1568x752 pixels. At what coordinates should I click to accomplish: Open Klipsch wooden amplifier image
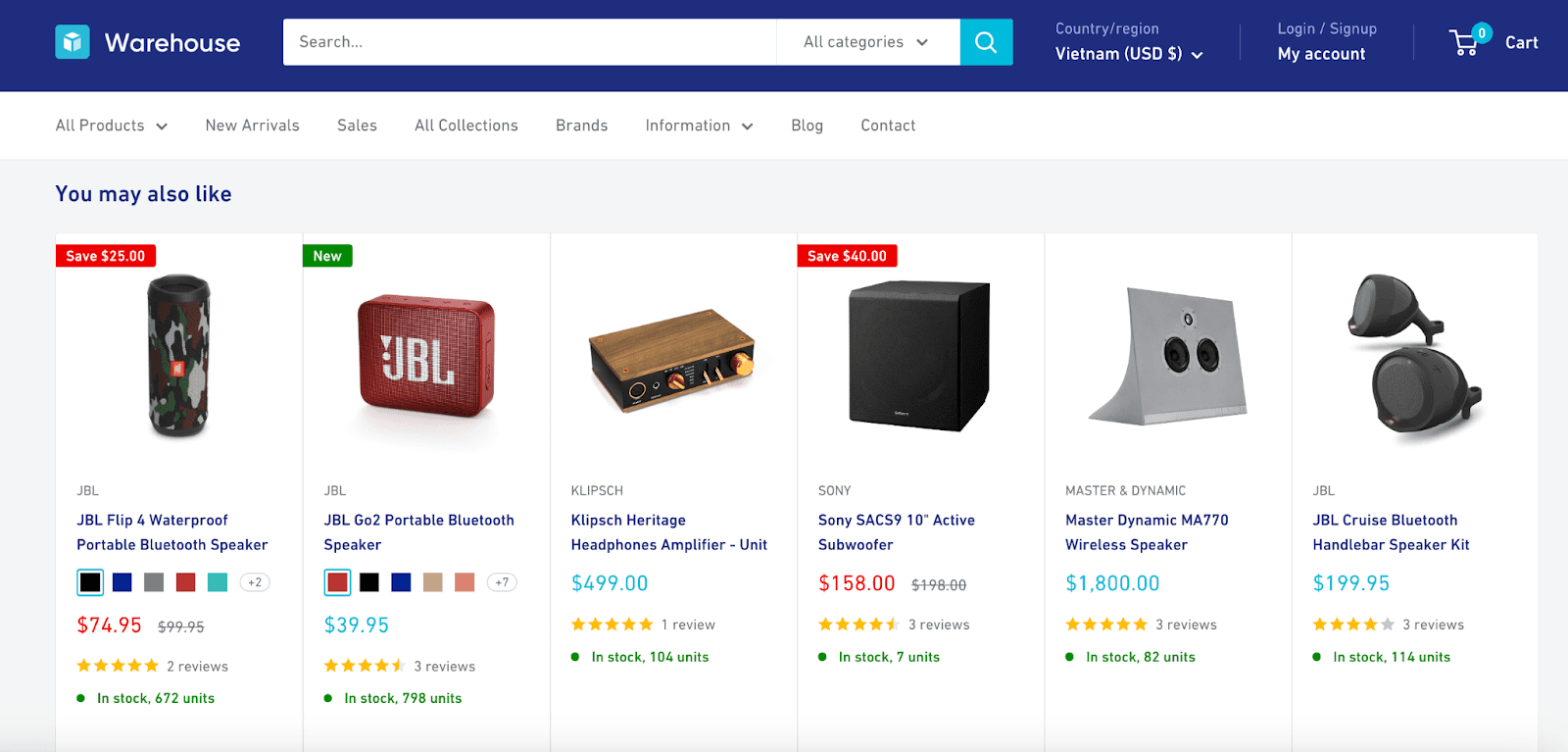[x=673, y=361]
